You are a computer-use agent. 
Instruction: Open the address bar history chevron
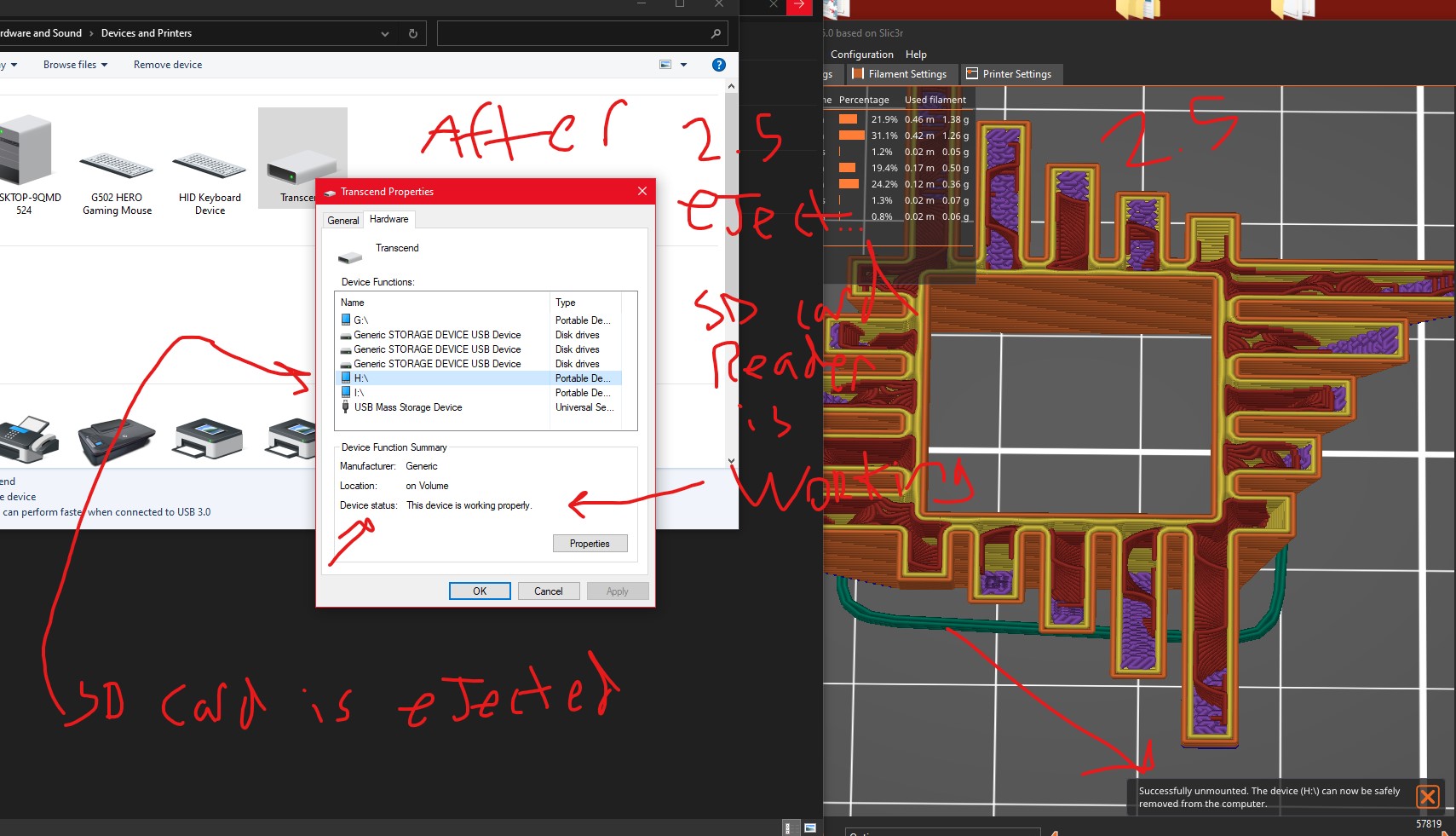click(x=384, y=33)
